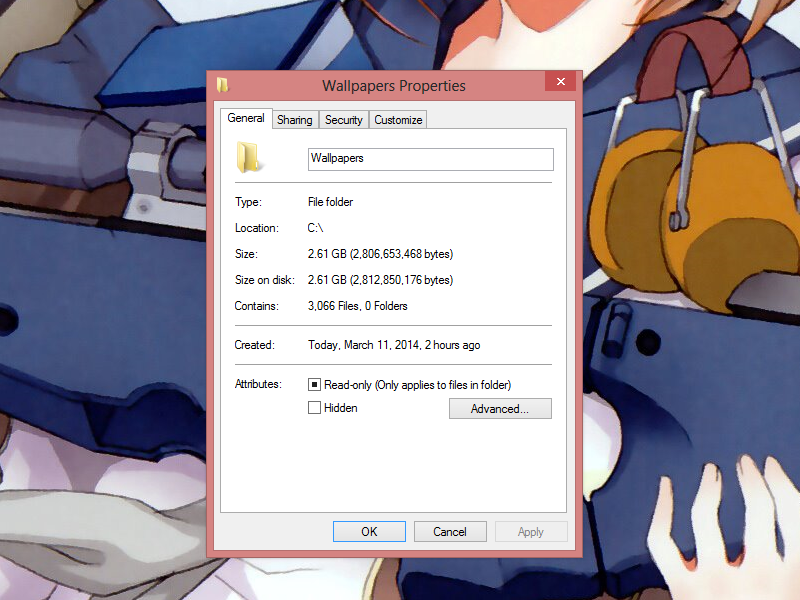800x600 pixels.
Task: Click the 'File folder' type value
Action: [x=330, y=202]
